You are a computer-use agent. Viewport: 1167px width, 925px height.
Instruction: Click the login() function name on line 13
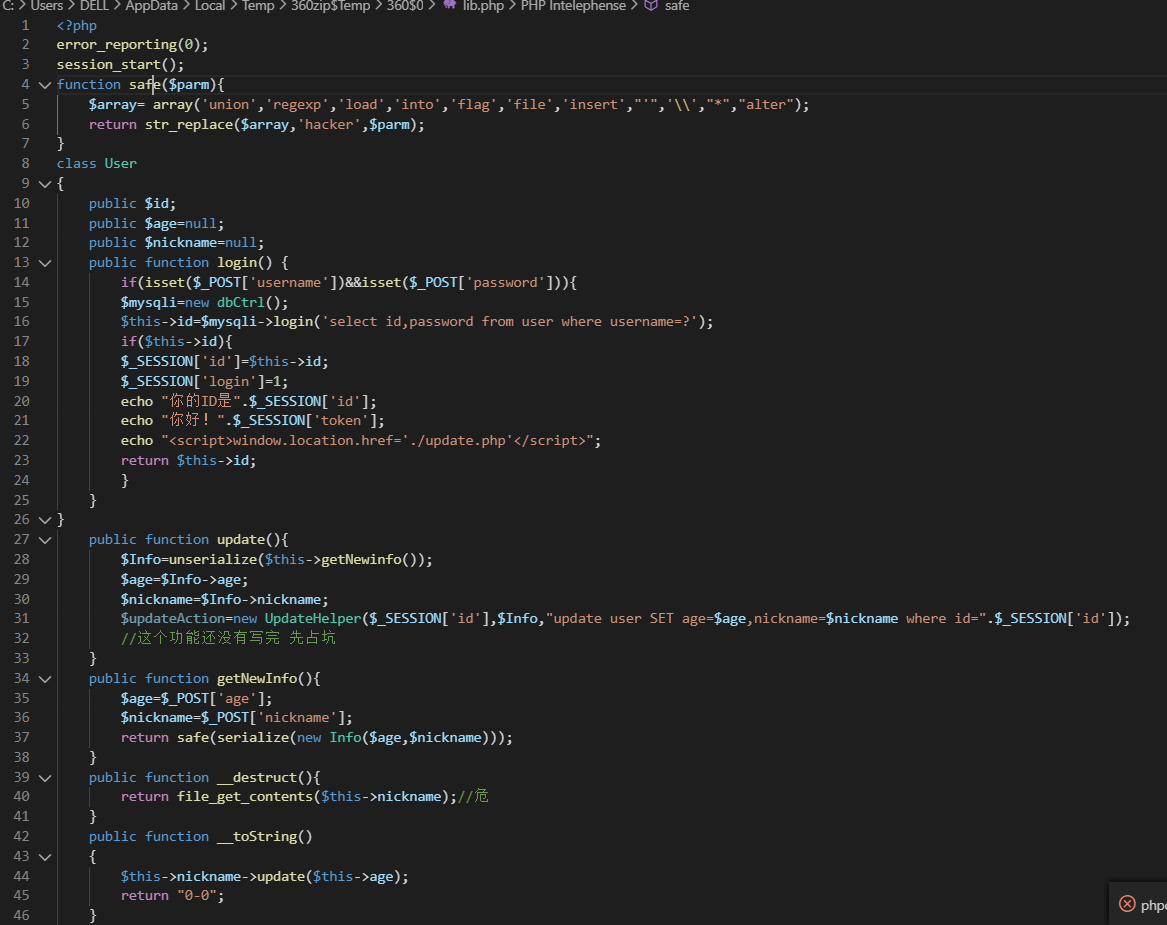(245, 263)
